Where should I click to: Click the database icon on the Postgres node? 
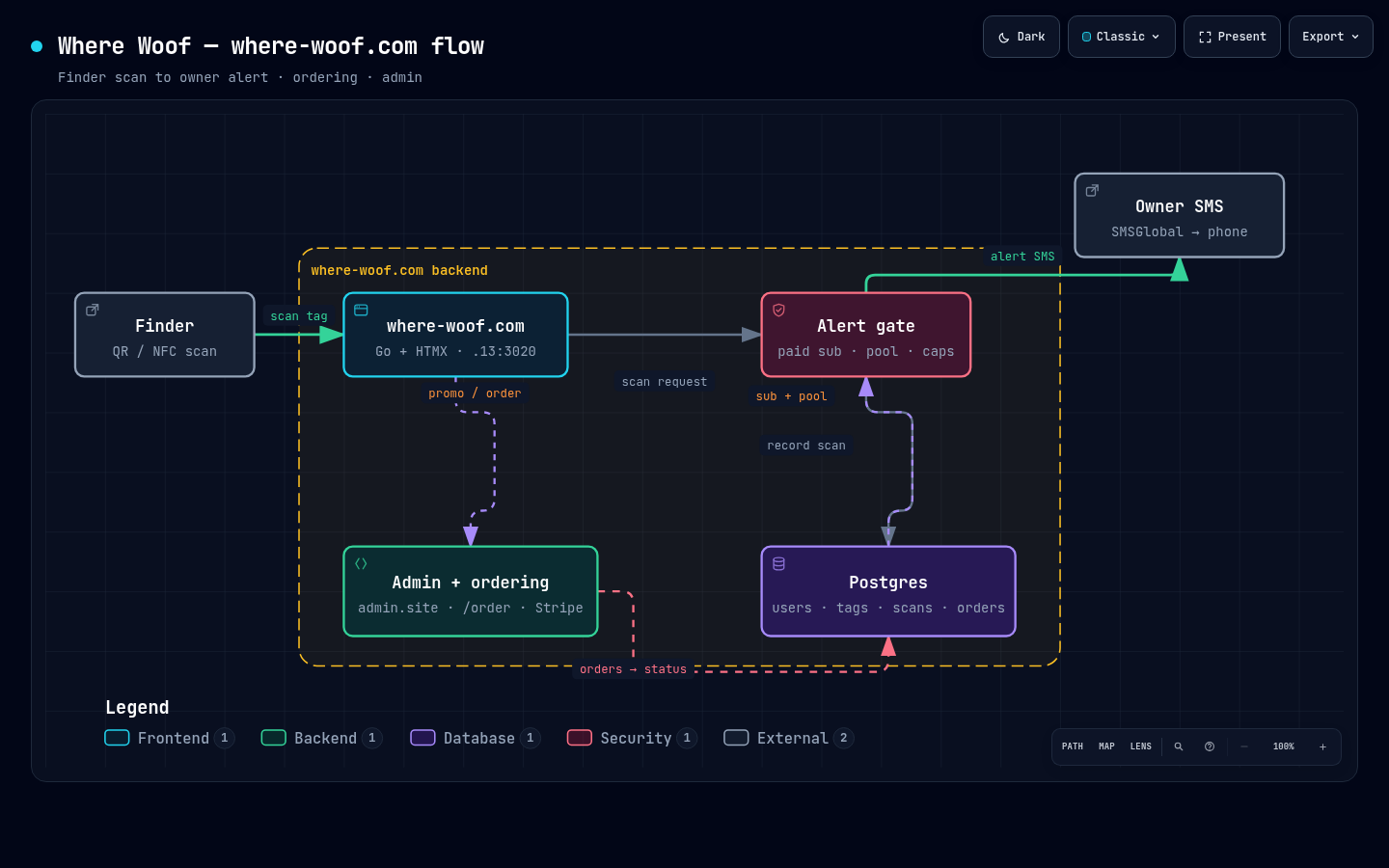(x=778, y=563)
